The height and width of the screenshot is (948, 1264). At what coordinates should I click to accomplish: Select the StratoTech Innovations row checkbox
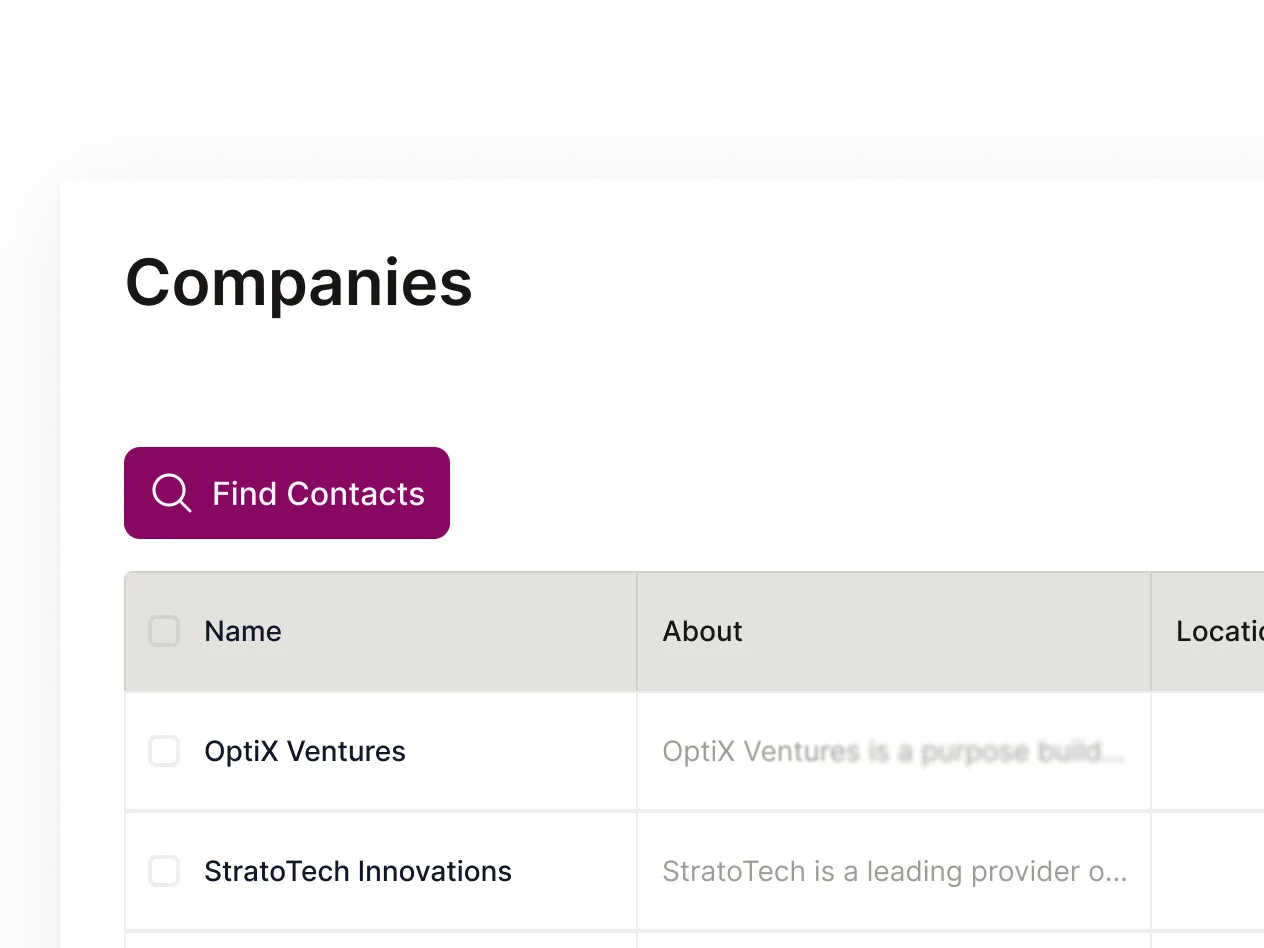point(164,871)
